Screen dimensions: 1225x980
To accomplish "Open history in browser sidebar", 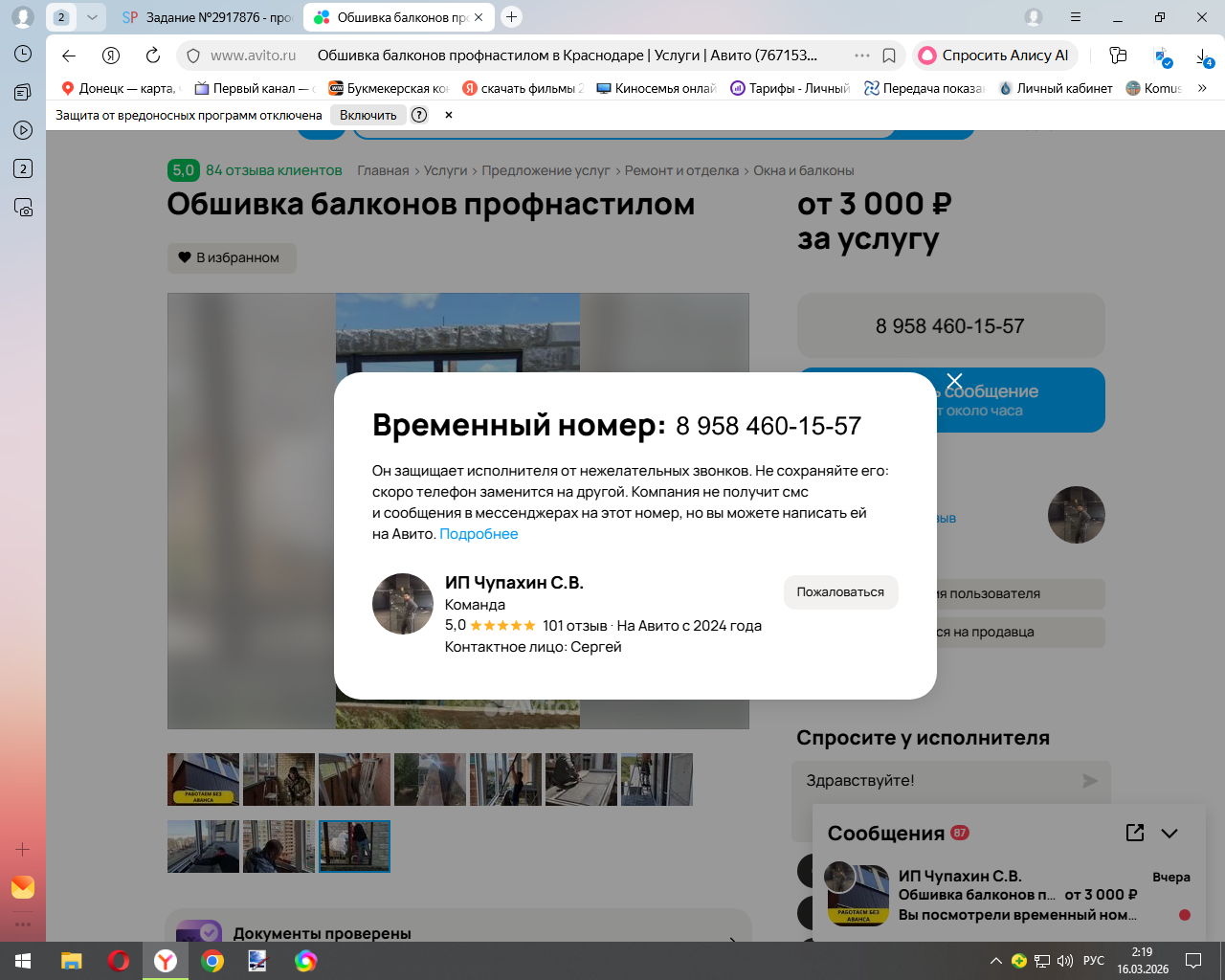I will (23, 54).
